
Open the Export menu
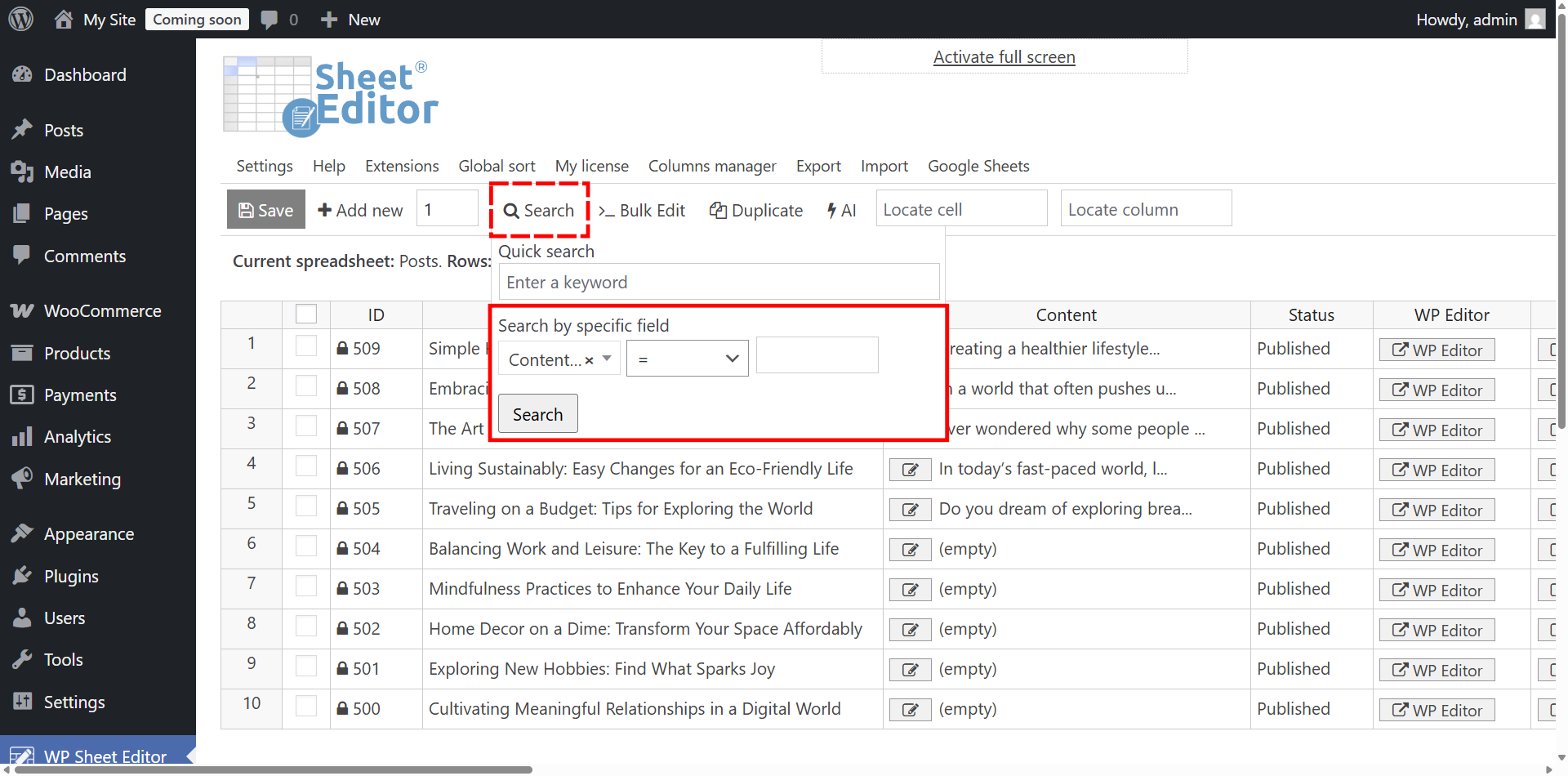[x=818, y=166]
